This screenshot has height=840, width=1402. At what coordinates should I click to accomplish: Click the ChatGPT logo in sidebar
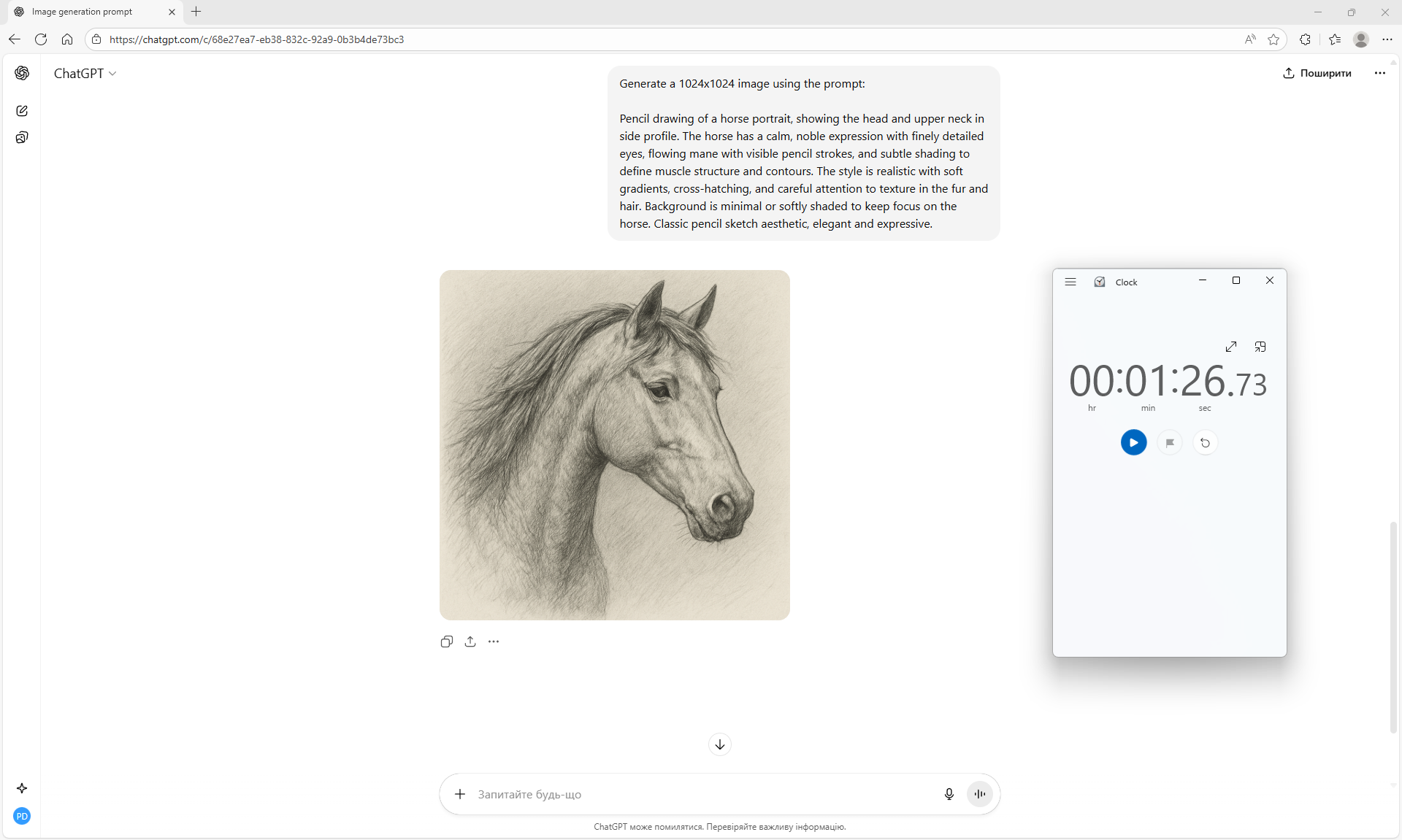click(22, 73)
